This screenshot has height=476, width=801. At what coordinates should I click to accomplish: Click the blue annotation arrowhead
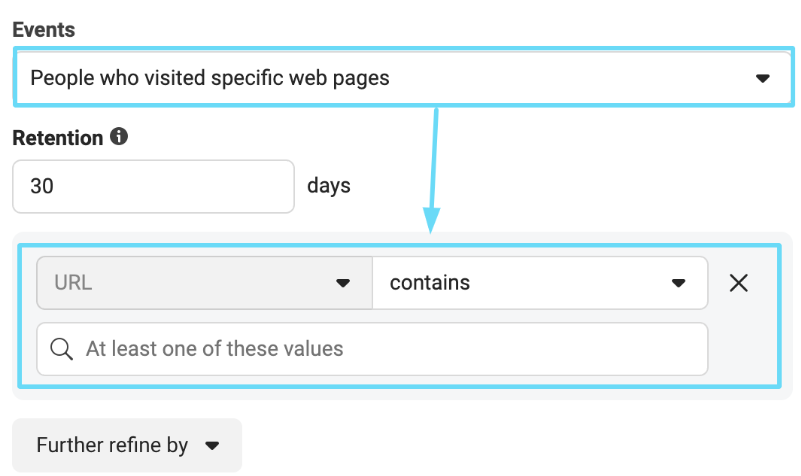(431, 220)
